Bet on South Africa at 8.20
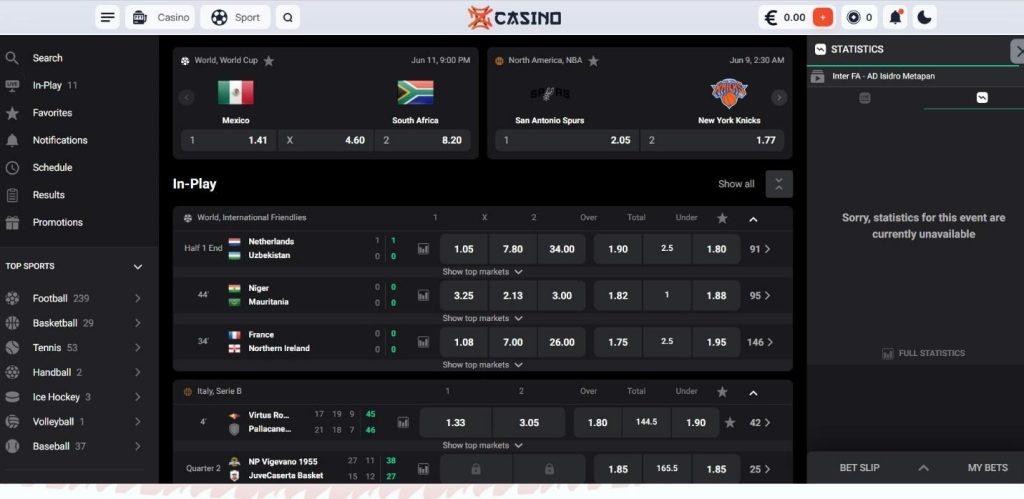Viewport: 1024px width, 499px height. (x=423, y=140)
